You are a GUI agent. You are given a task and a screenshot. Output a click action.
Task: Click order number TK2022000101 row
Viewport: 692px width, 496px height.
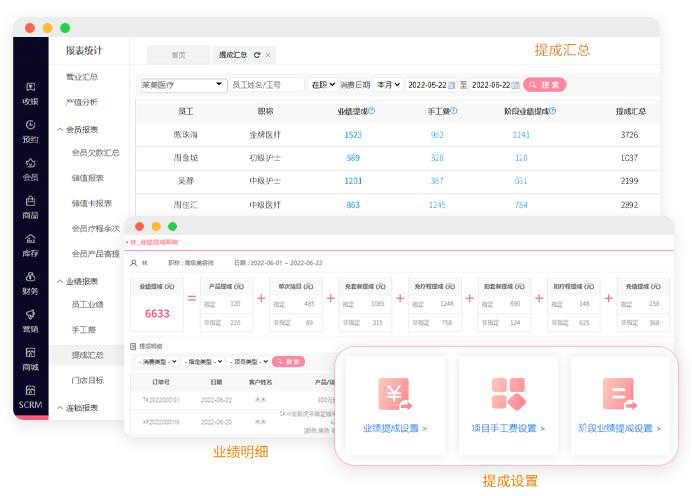(x=161, y=400)
